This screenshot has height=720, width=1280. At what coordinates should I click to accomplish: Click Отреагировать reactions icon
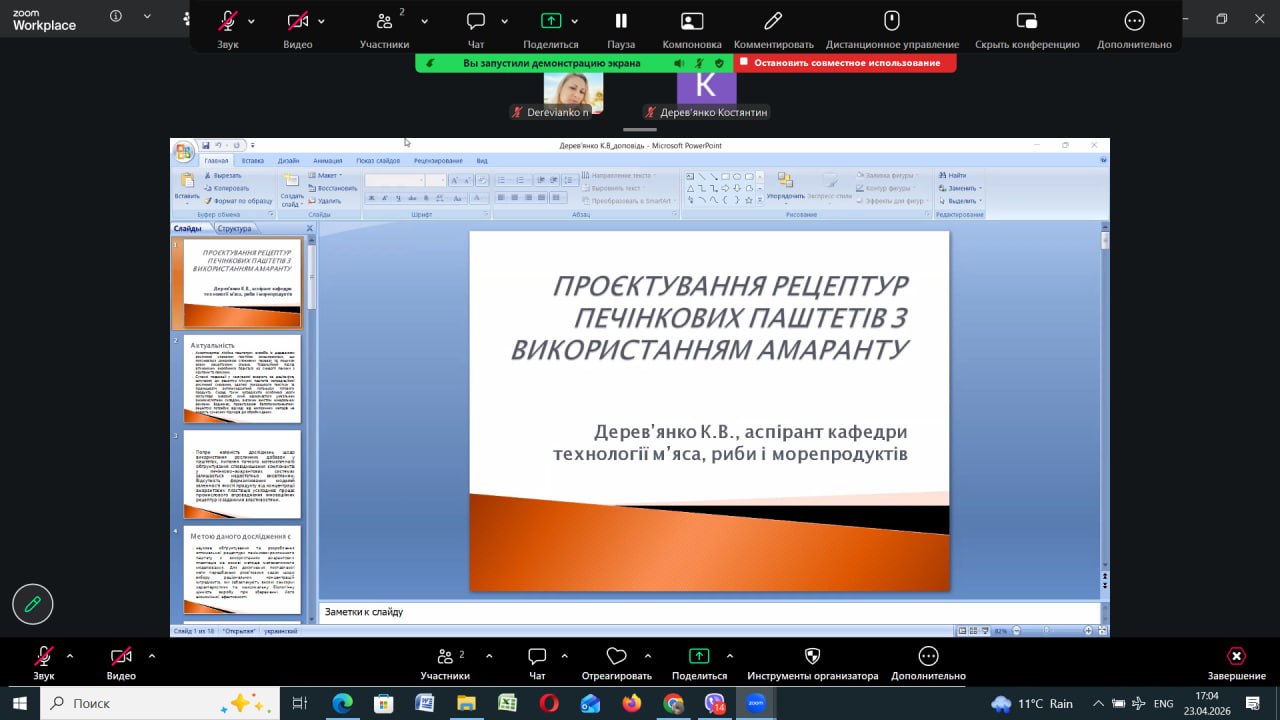tap(616, 657)
